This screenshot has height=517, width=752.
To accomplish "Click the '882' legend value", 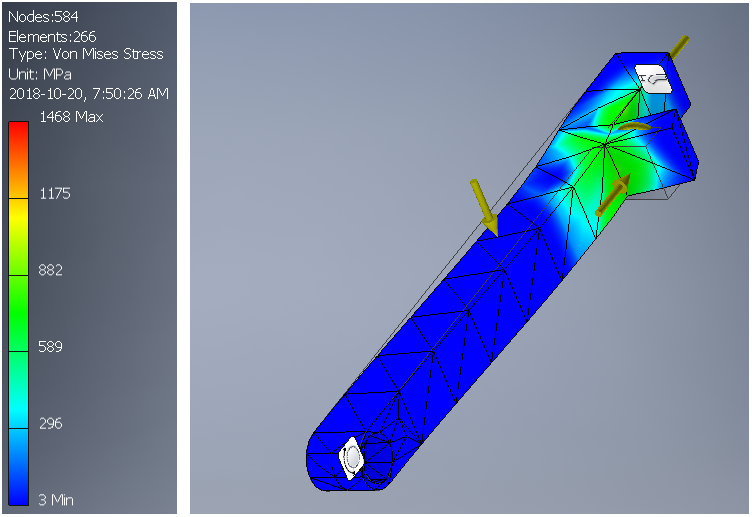I will 51,270.
